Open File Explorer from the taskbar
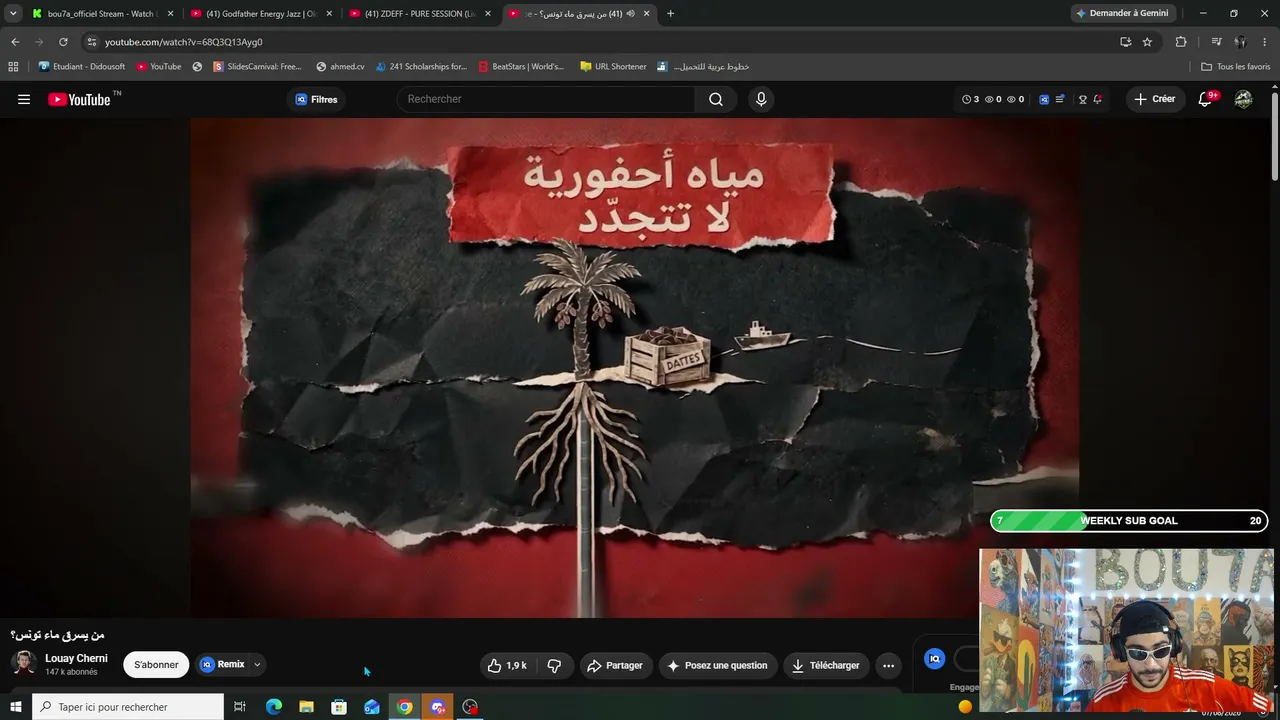 (306, 707)
